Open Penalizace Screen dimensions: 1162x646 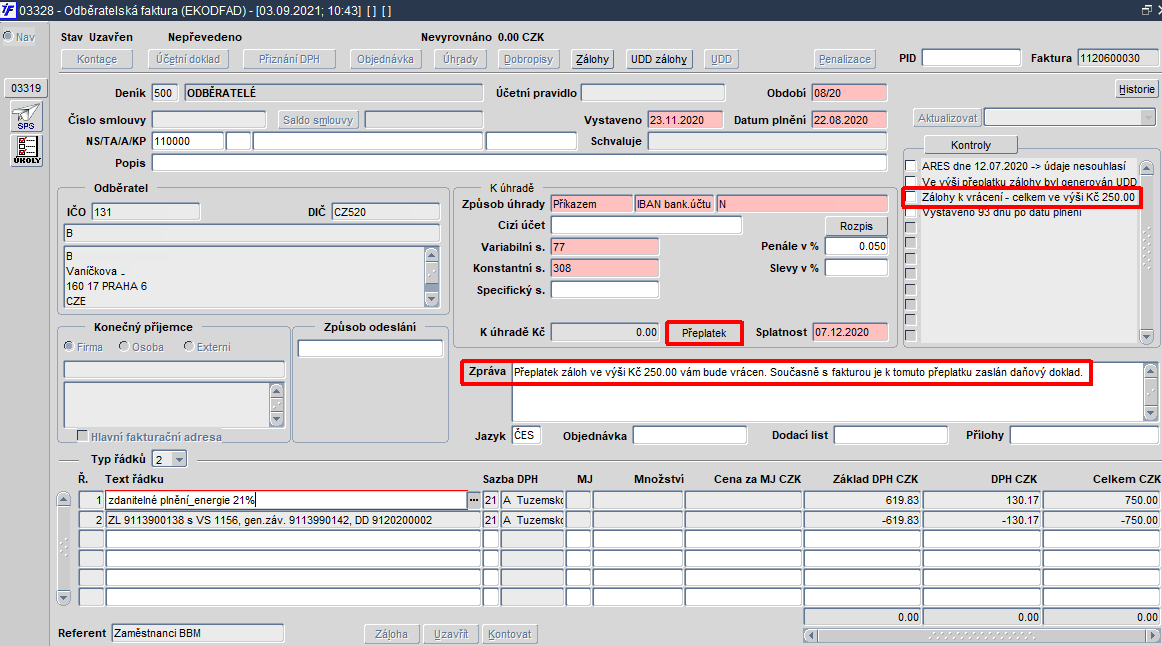click(x=845, y=59)
